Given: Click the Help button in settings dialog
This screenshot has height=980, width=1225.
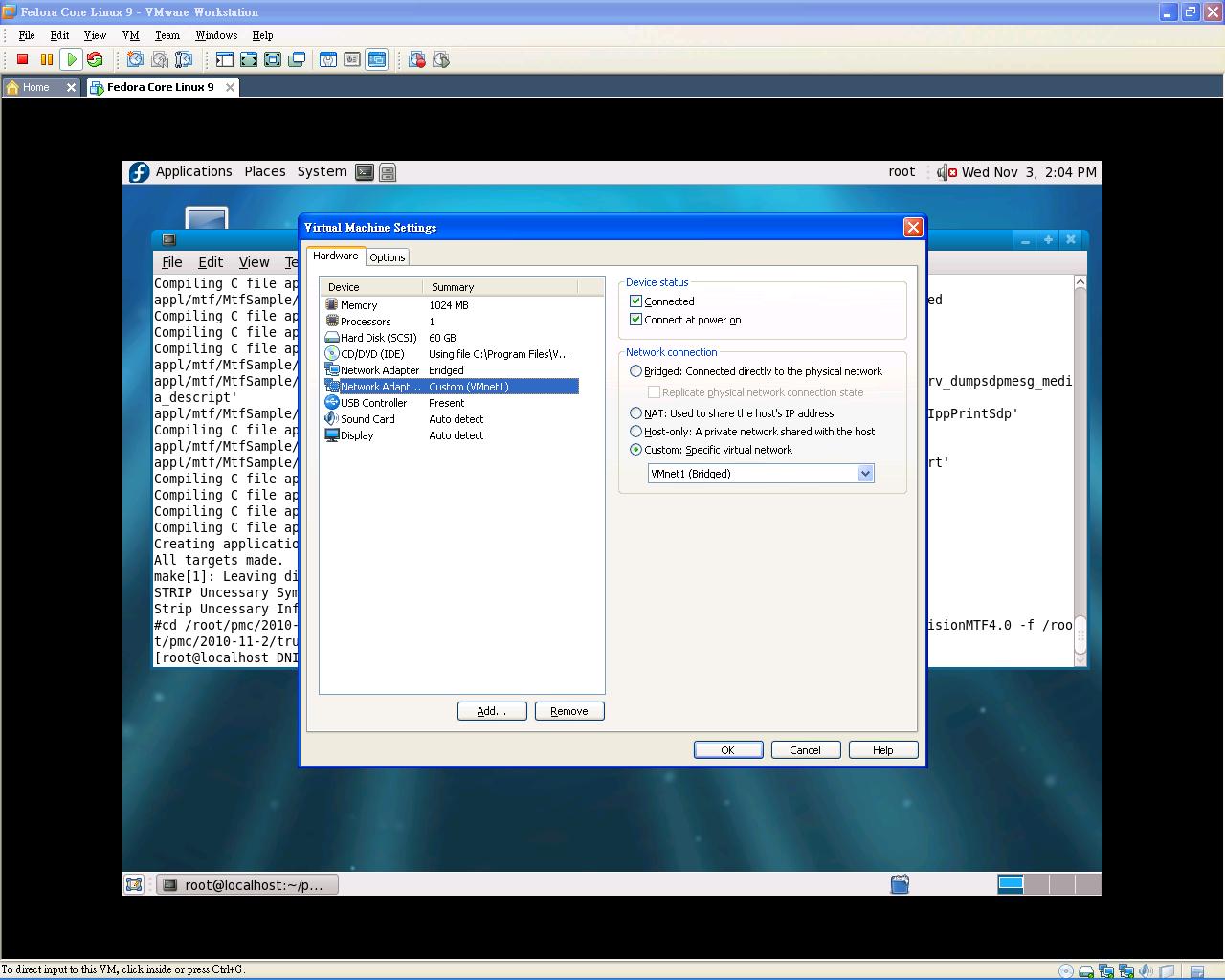Looking at the screenshot, I should [883, 750].
